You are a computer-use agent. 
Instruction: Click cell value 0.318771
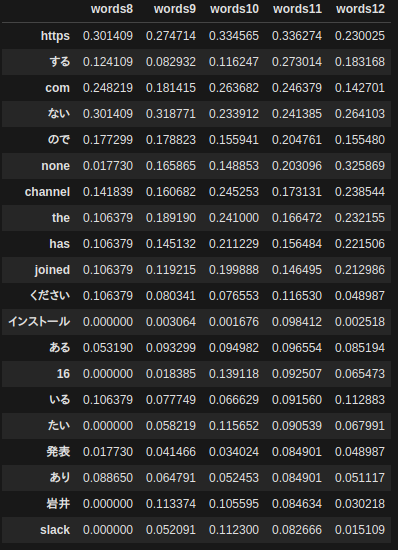[171, 114]
